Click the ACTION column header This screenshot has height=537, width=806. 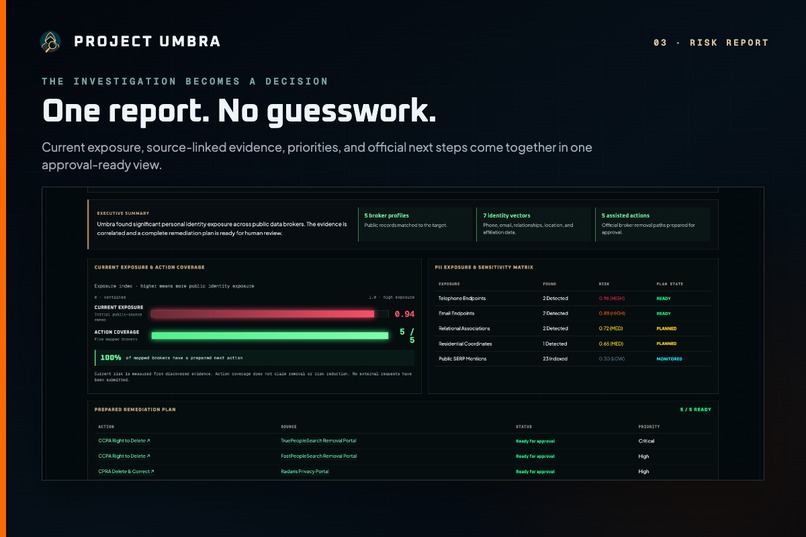click(x=106, y=427)
